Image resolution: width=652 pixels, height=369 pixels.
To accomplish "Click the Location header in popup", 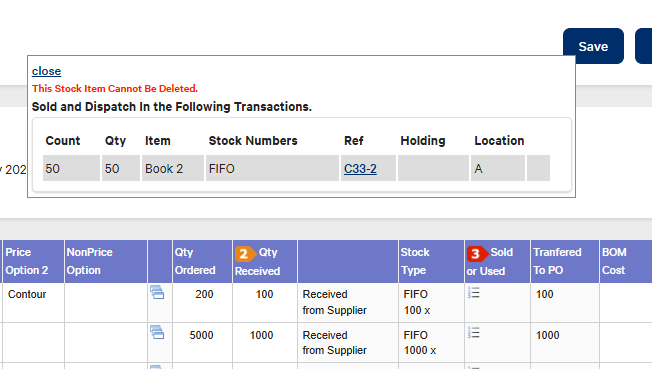I will pos(499,141).
